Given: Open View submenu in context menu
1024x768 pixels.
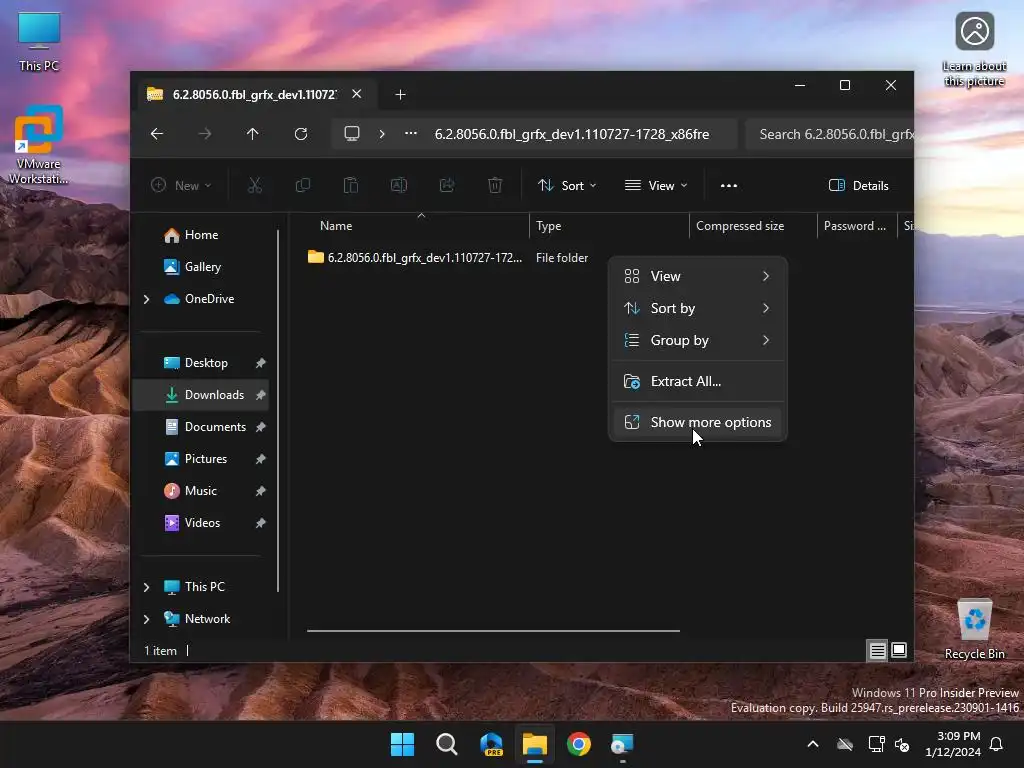Looking at the screenshot, I should [x=697, y=276].
